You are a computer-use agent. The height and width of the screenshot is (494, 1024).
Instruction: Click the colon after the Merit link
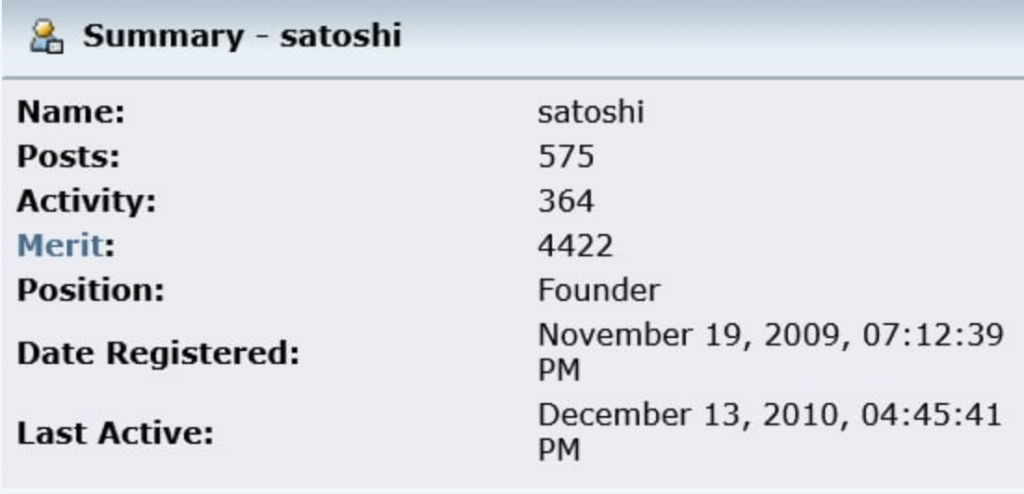coord(109,247)
